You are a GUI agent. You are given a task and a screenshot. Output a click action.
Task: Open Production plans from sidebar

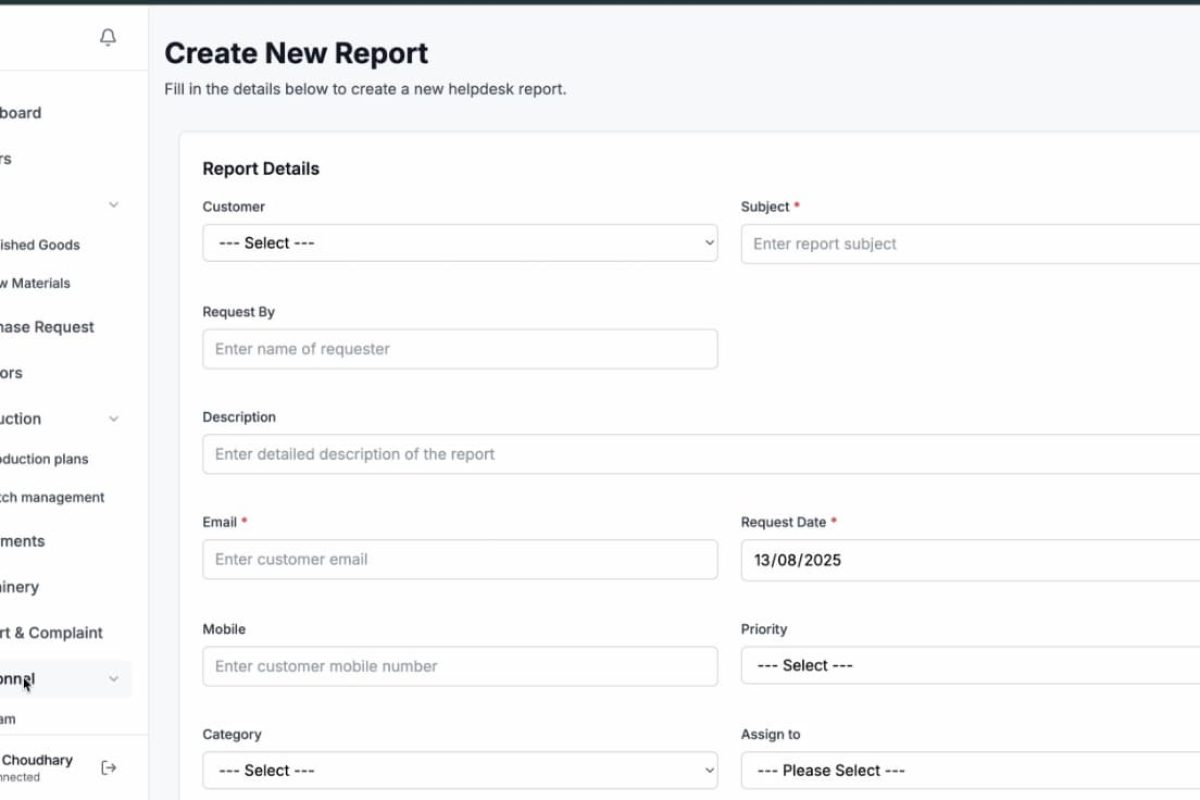(43, 459)
